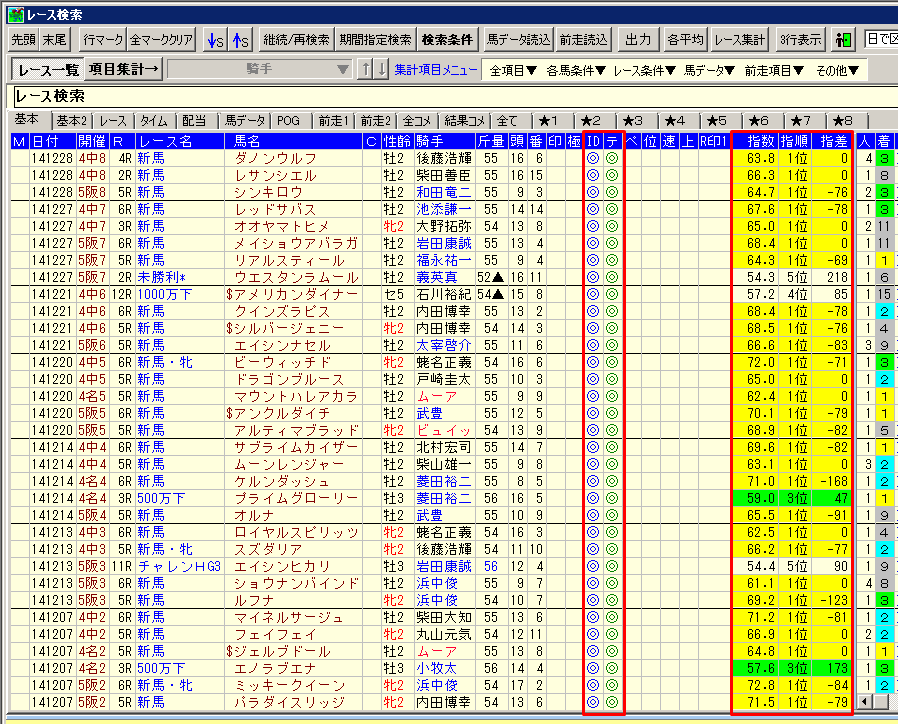This screenshot has height=724, width=898.
Task: Click the 馬データ読込 button
Action: pos(518,40)
